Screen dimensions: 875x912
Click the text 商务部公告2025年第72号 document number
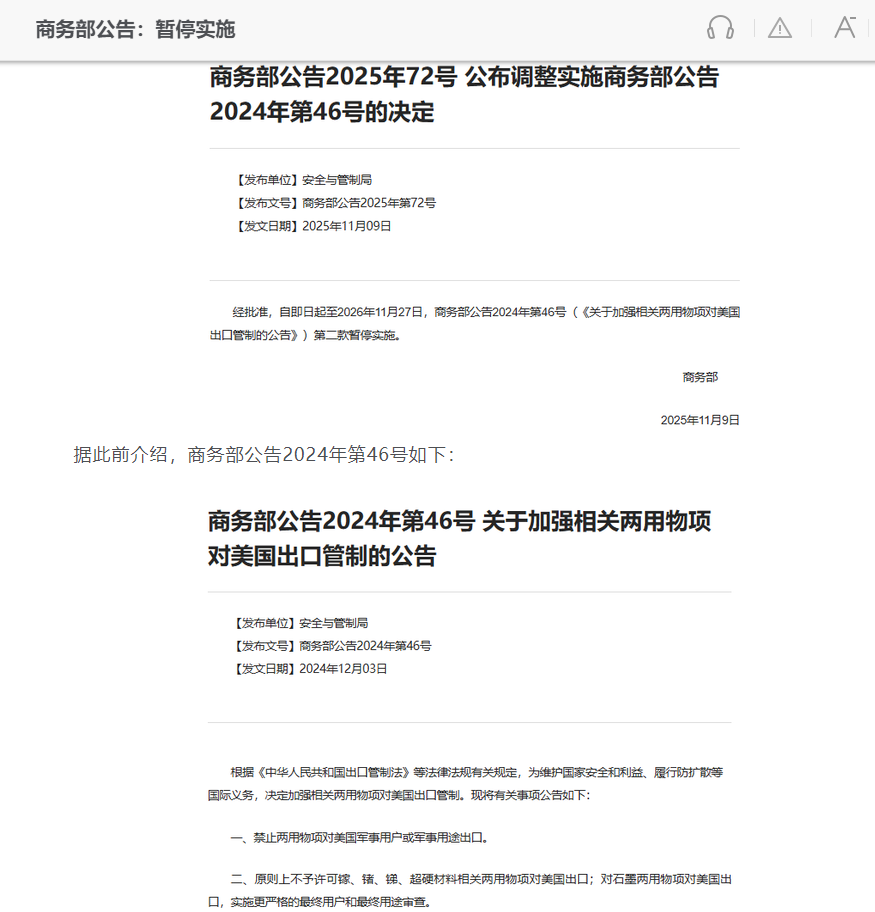pyautogui.click(x=369, y=203)
